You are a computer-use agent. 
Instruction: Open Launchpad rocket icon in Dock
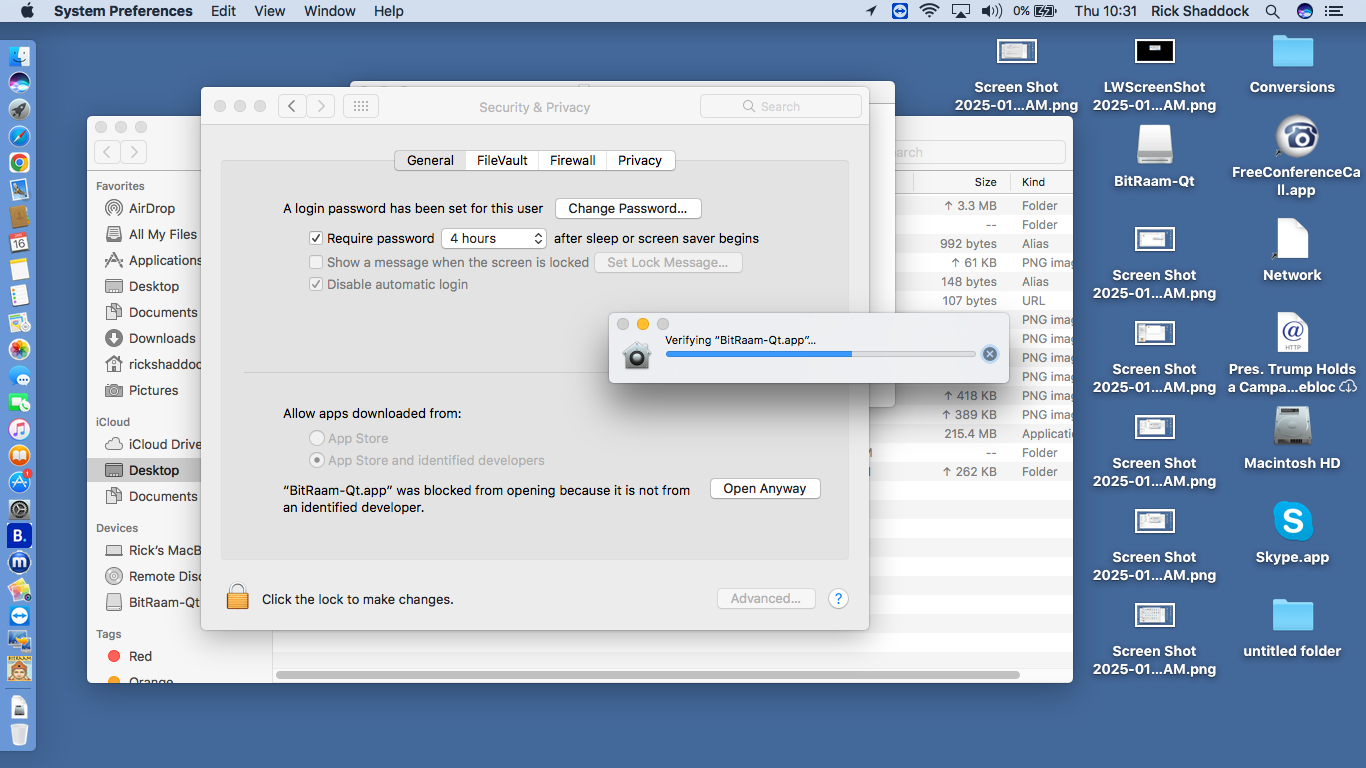tap(19, 109)
